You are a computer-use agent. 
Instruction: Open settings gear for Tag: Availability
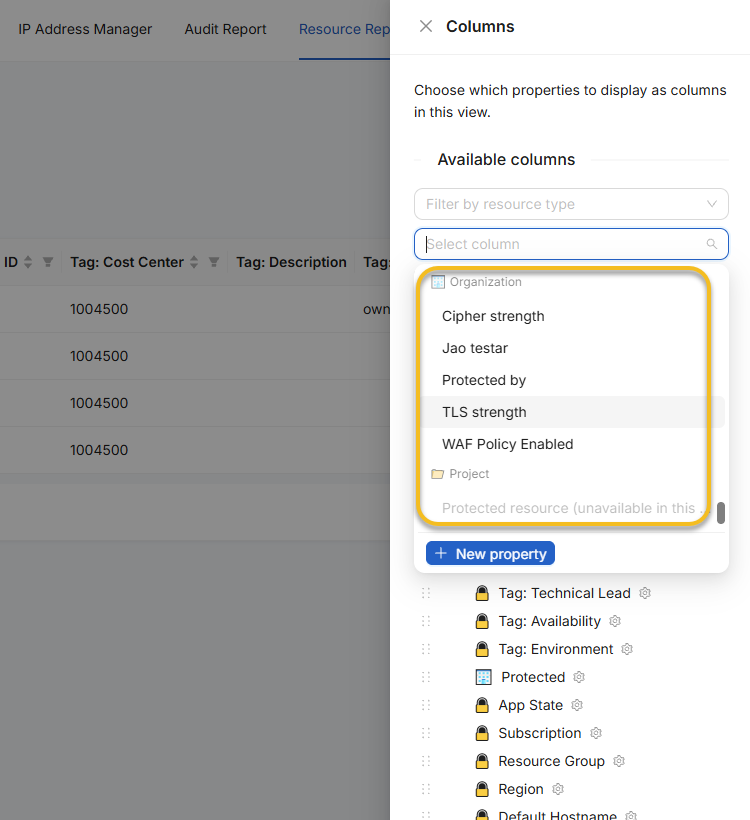tap(615, 621)
